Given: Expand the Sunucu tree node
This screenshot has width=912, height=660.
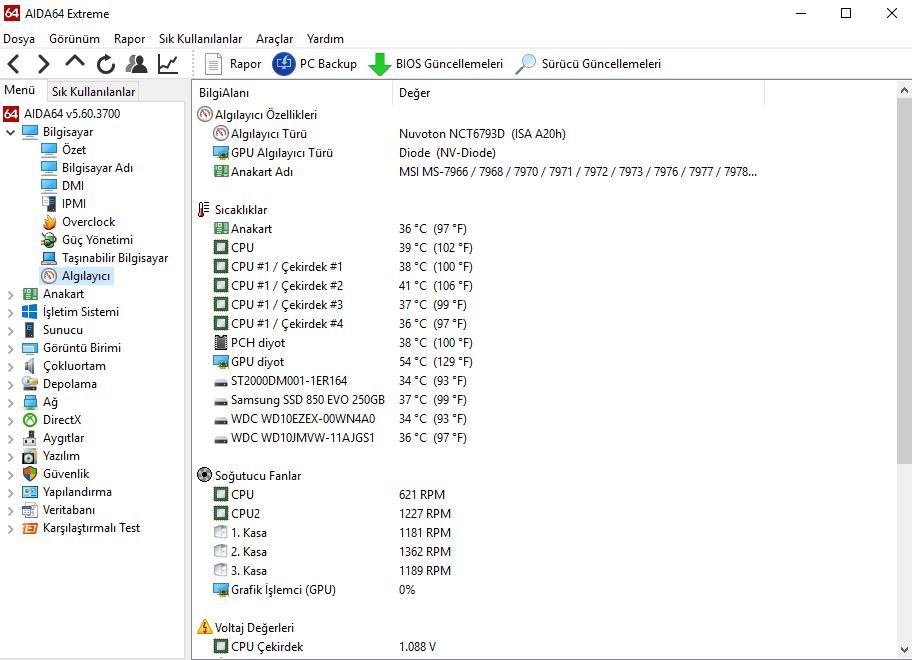Looking at the screenshot, I should click(10, 330).
